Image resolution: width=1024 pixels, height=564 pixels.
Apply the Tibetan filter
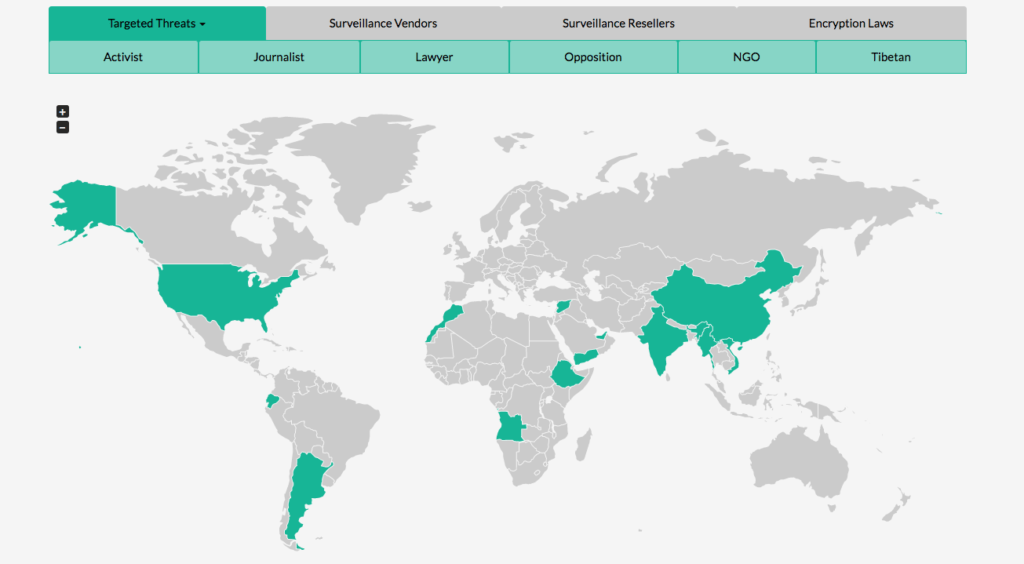click(892, 57)
